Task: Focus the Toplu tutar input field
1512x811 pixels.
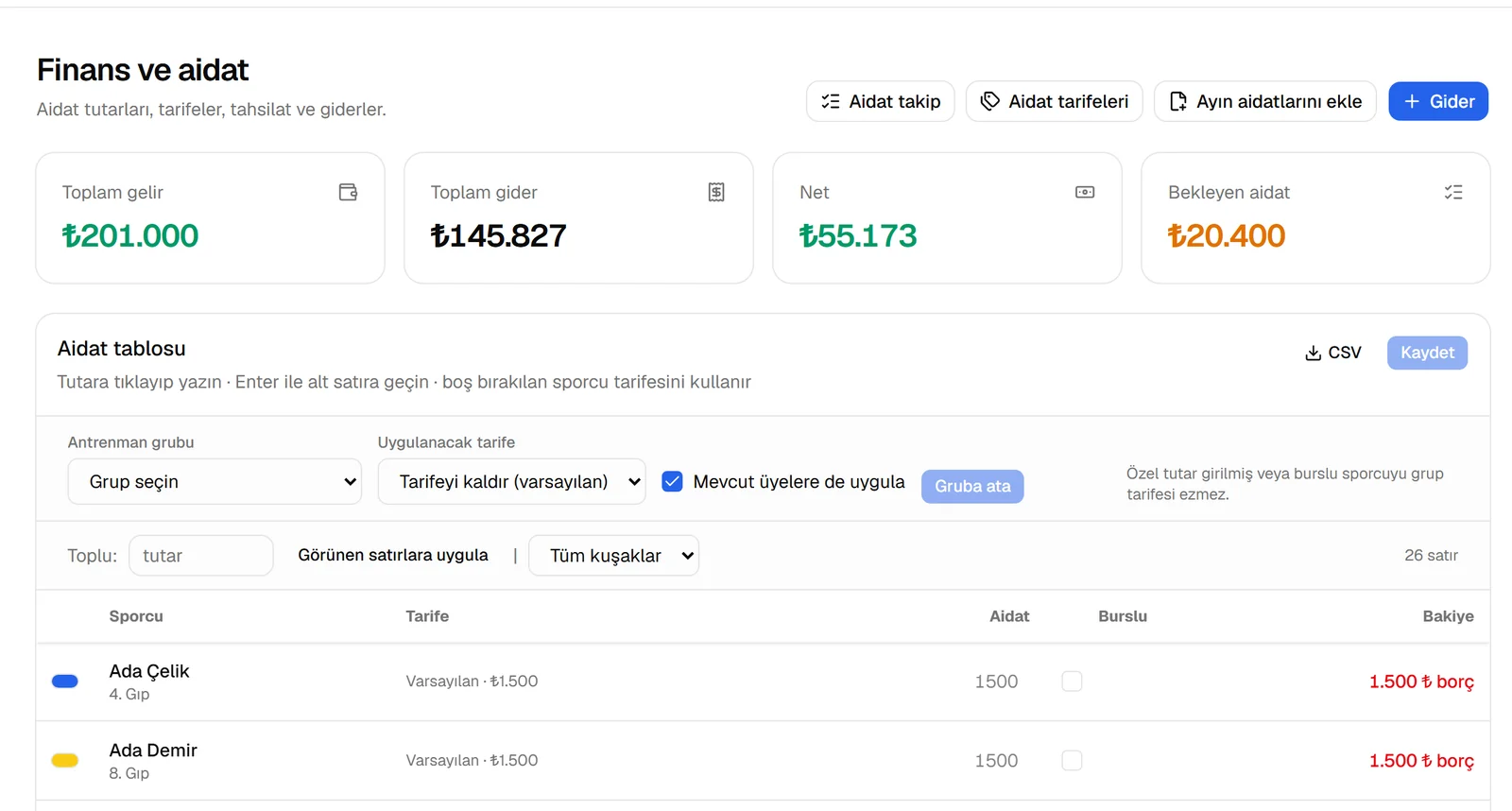Action: point(200,555)
